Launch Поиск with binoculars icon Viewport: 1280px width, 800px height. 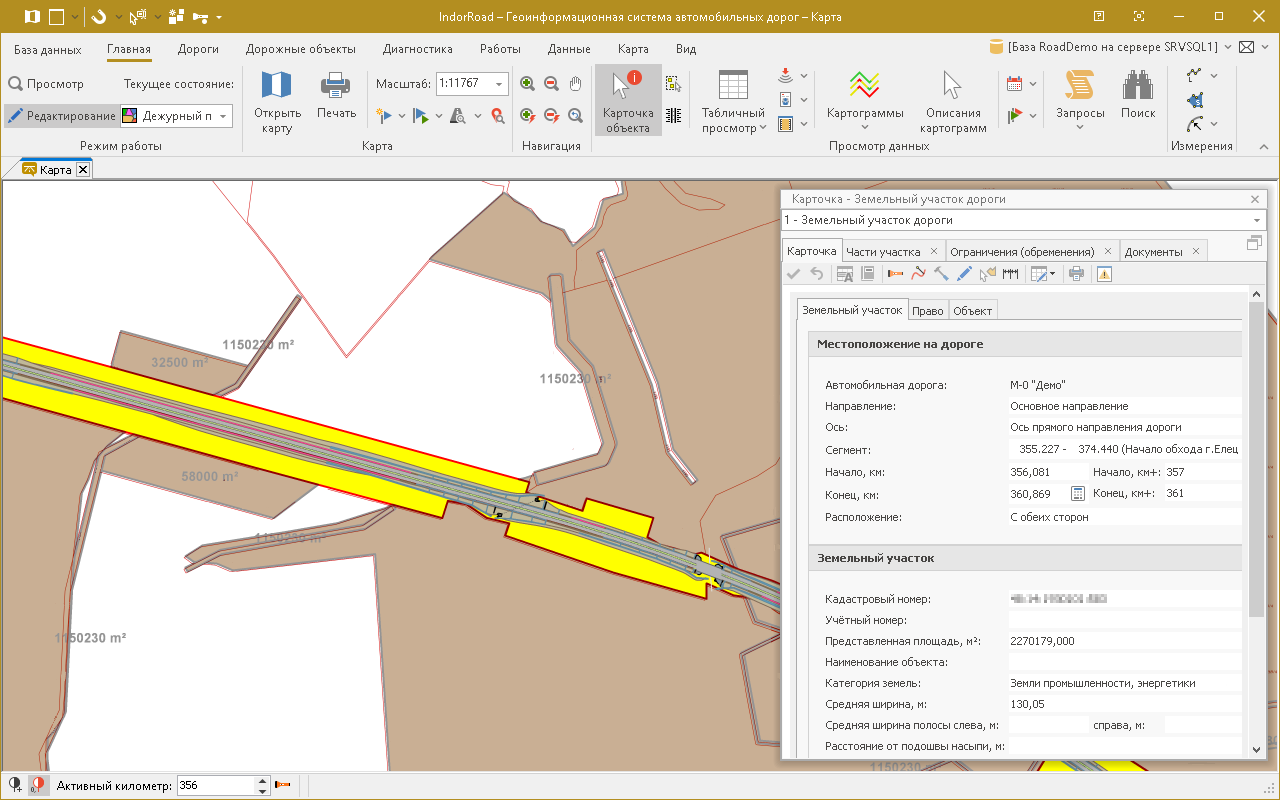(1138, 97)
